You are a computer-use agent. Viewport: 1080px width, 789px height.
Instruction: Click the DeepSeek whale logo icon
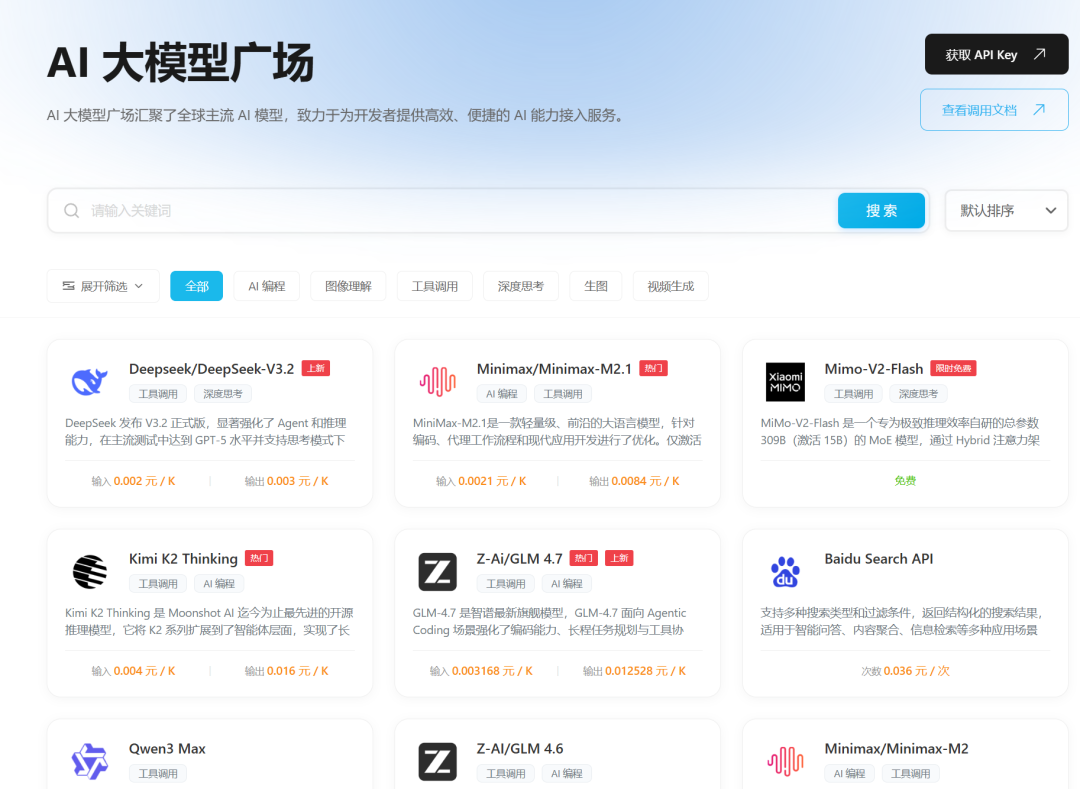coord(90,381)
